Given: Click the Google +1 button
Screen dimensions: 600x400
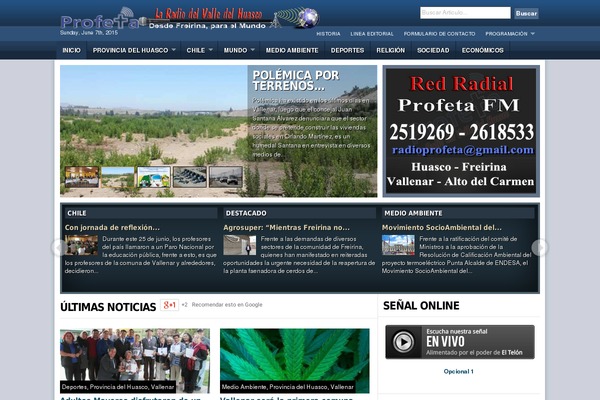Looking at the screenshot, I should (x=170, y=305).
